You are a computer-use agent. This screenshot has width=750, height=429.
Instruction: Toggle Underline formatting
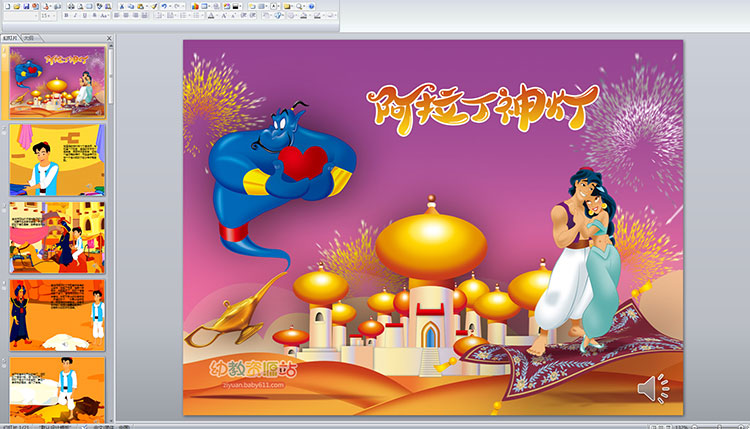(85, 15)
